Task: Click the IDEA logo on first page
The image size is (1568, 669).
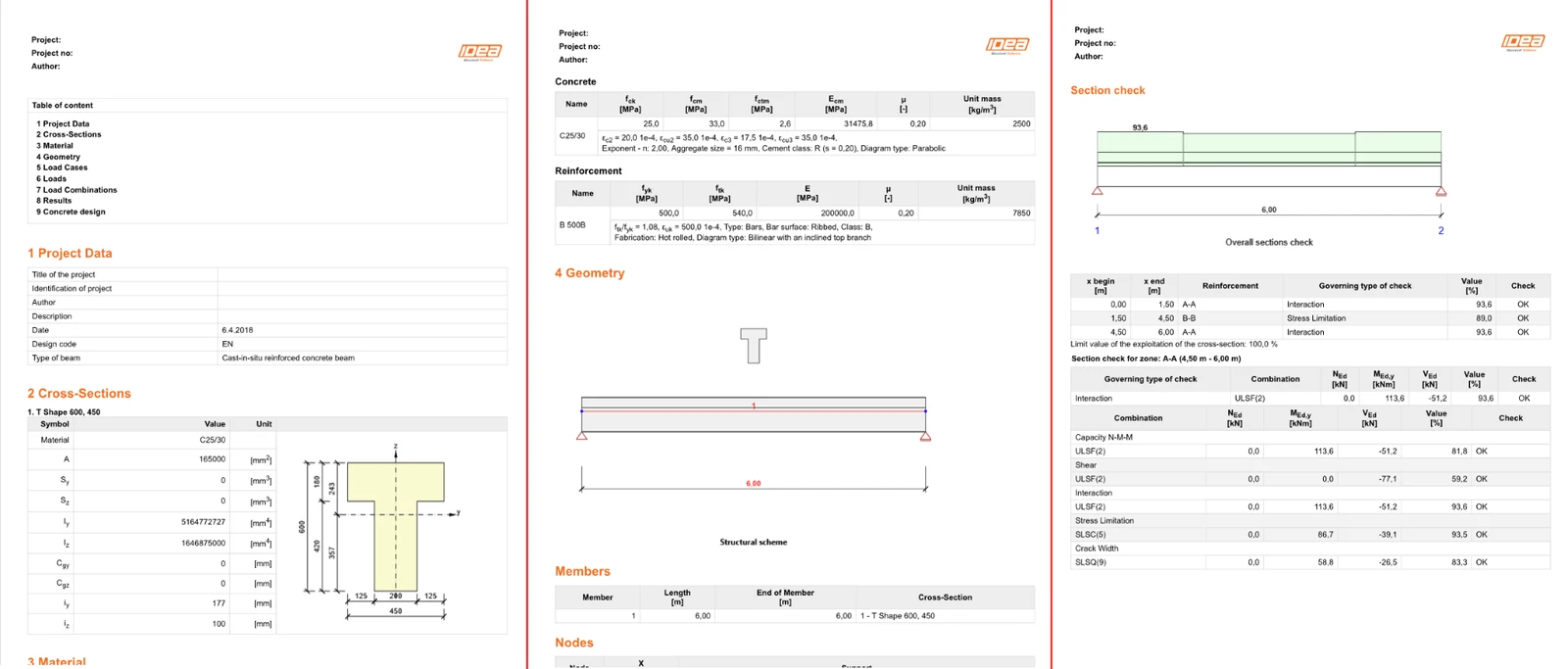Action: pyautogui.click(x=480, y=52)
